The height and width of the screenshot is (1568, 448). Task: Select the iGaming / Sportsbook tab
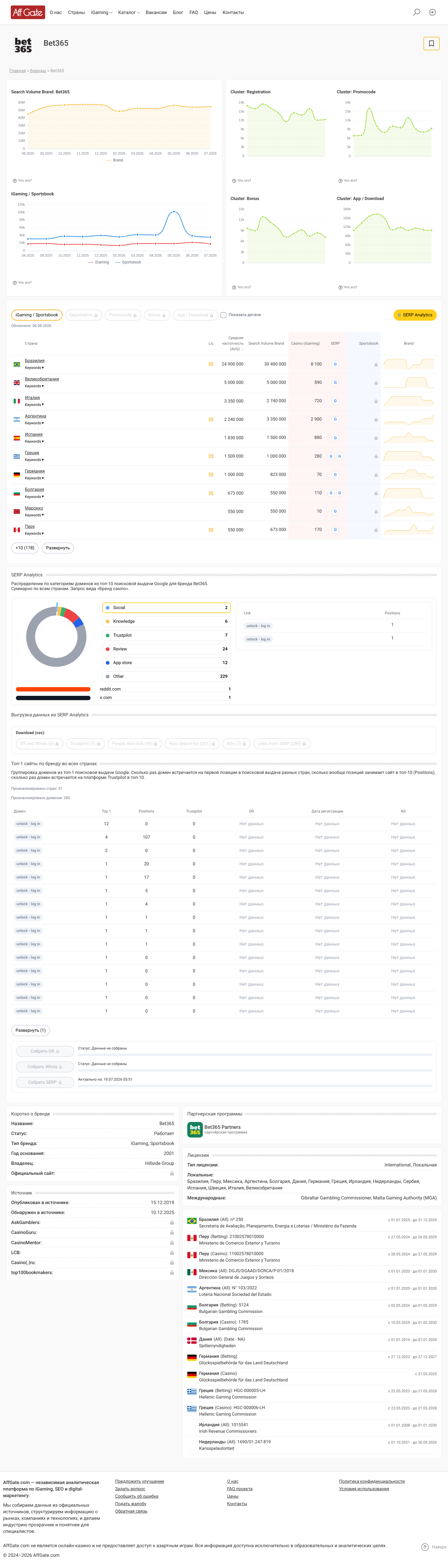click(x=36, y=315)
